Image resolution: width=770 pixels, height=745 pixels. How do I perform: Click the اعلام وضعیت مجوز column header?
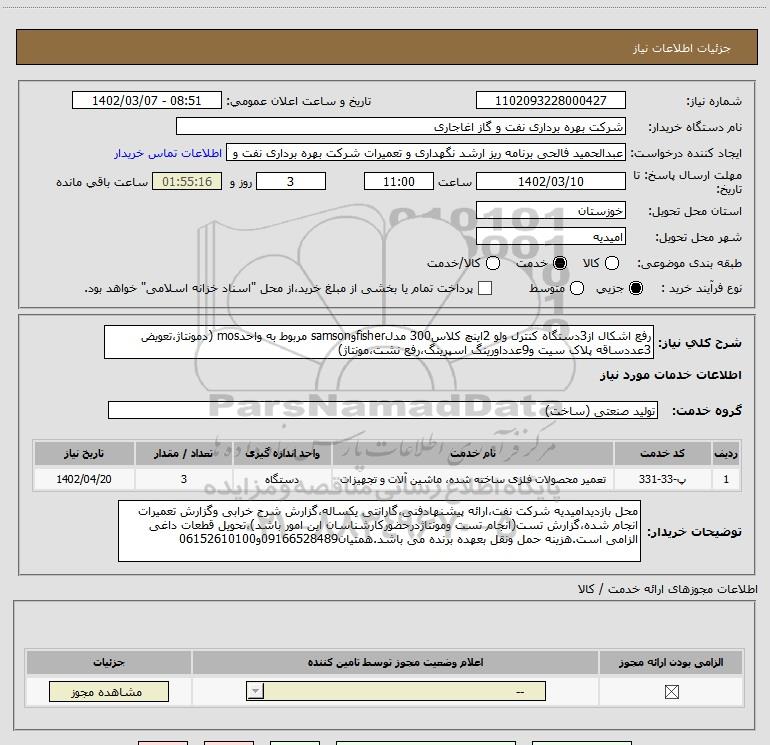[x=395, y=662]
